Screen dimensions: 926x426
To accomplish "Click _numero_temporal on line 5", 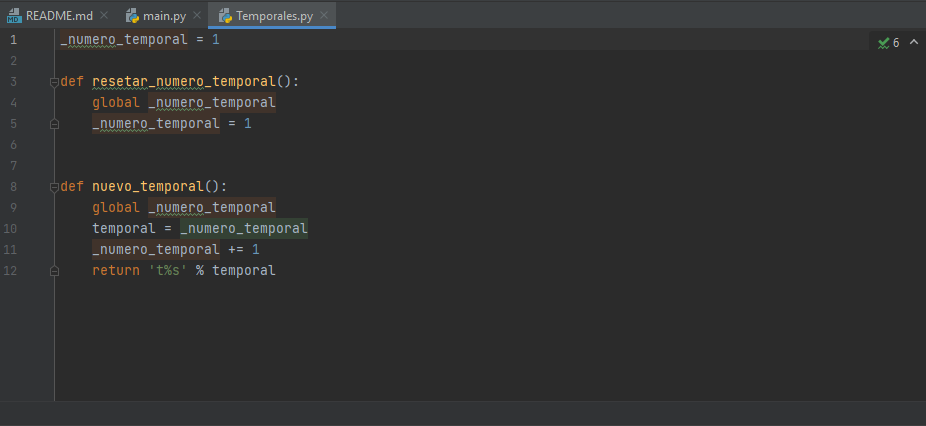I will pyautogui.click(x=156, y=123).
